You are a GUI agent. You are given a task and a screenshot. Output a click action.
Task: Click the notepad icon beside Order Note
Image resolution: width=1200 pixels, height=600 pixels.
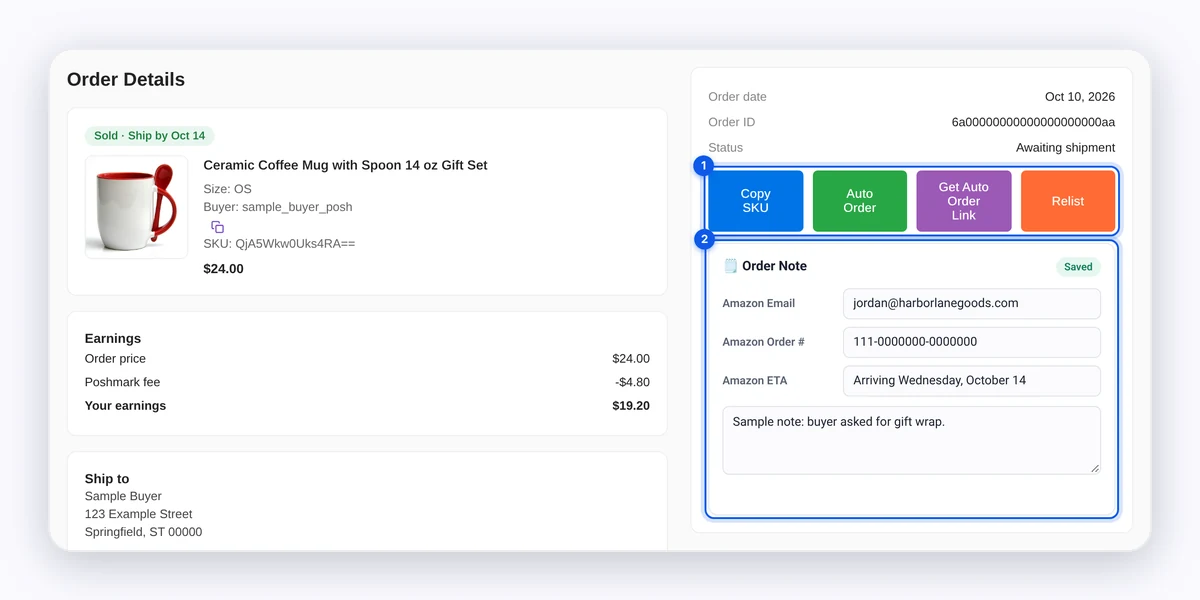click(x=730, y=266)
